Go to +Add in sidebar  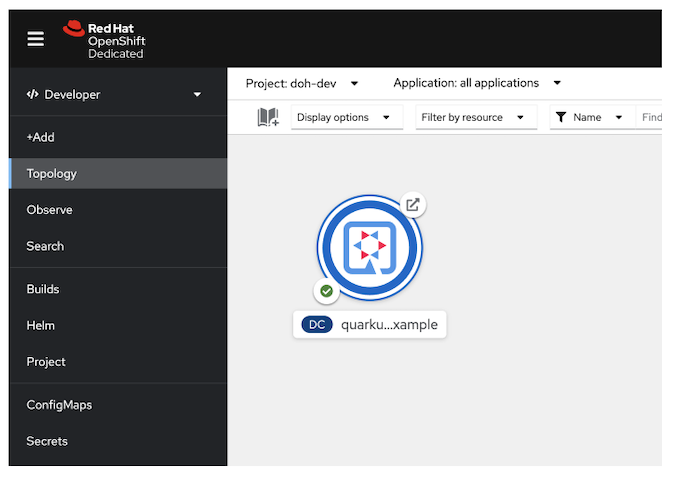(x=41, y=137)
